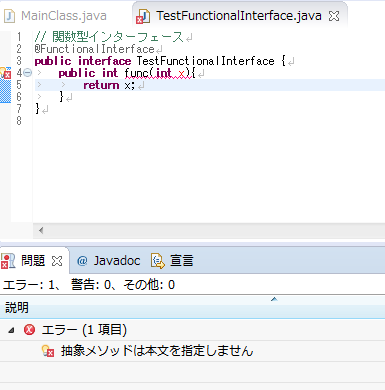The width and height of the screenshot is (385, 390).
Task: Click the underlined func(int x) method signature
Action: (158, 73)
